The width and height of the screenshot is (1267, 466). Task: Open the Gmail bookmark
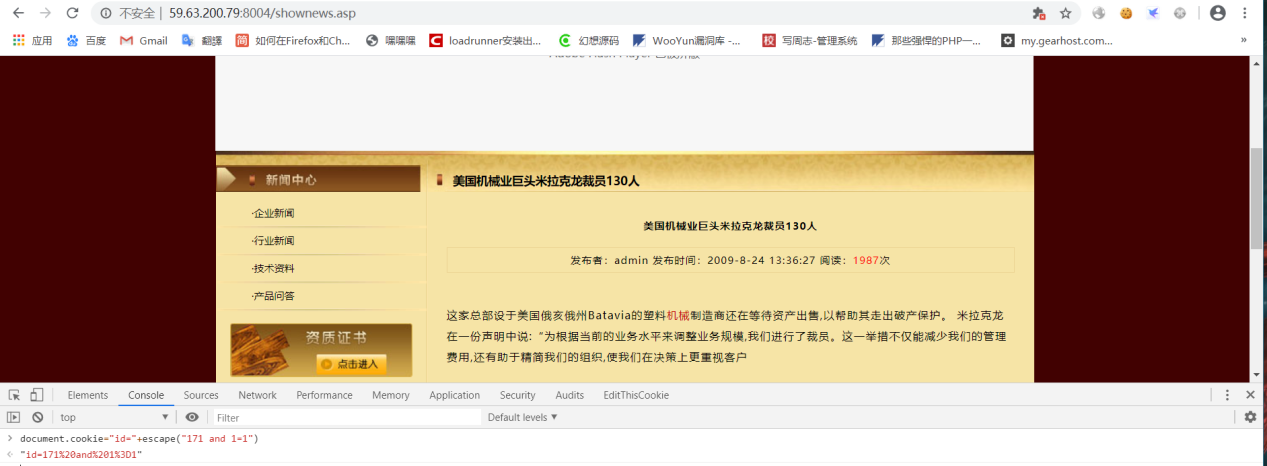(x=144, y=41)
